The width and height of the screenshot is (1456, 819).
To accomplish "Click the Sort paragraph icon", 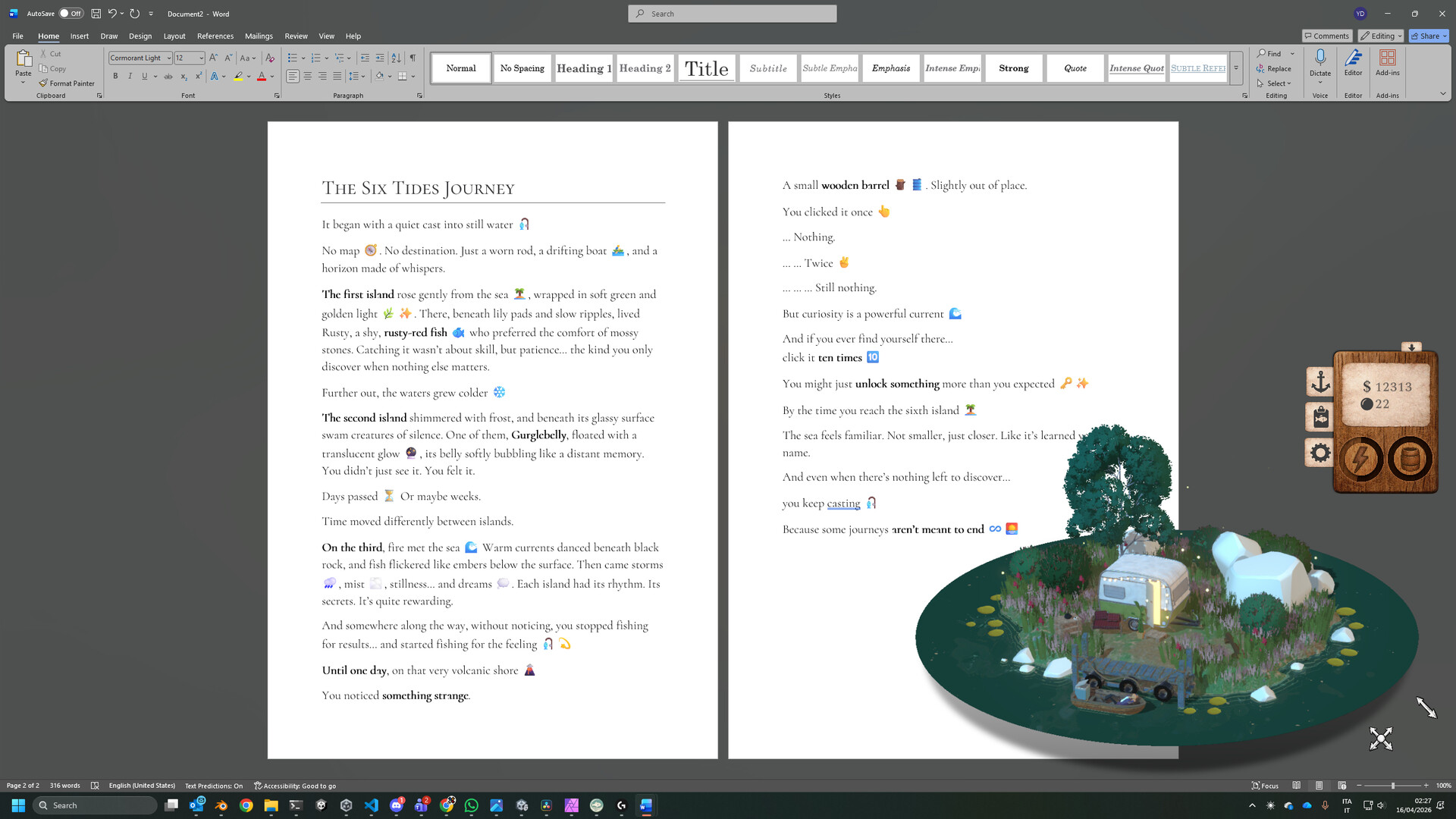I will click(x=396, y=58).
